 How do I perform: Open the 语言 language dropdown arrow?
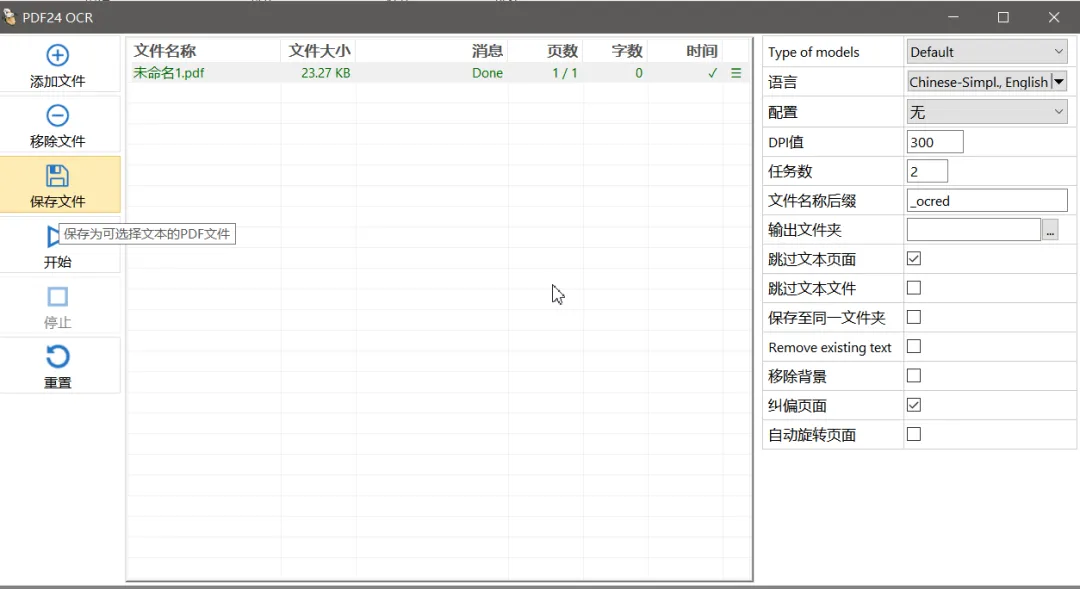pos(1059,82)
